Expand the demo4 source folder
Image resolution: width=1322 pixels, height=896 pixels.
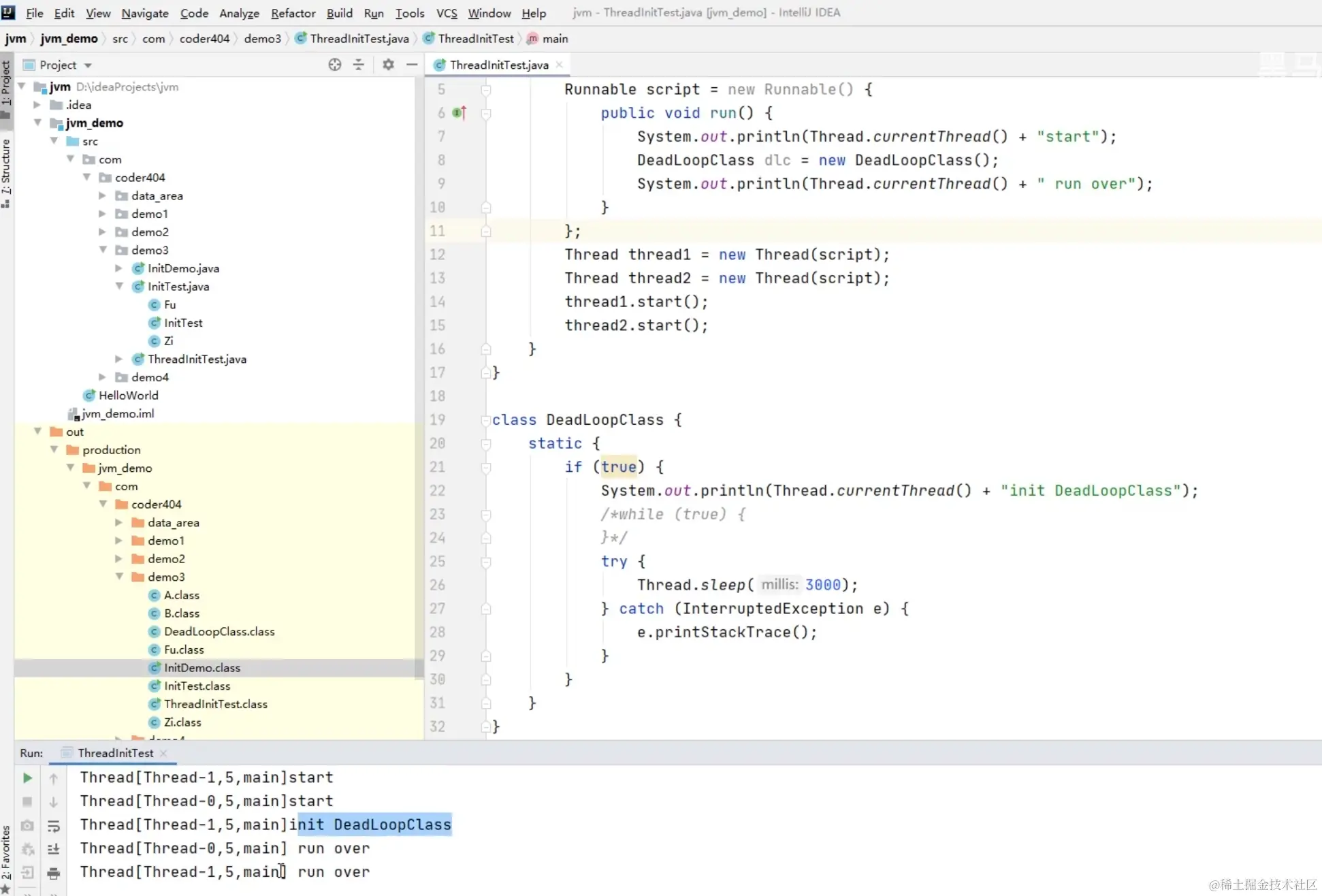[x=102, y=377]
